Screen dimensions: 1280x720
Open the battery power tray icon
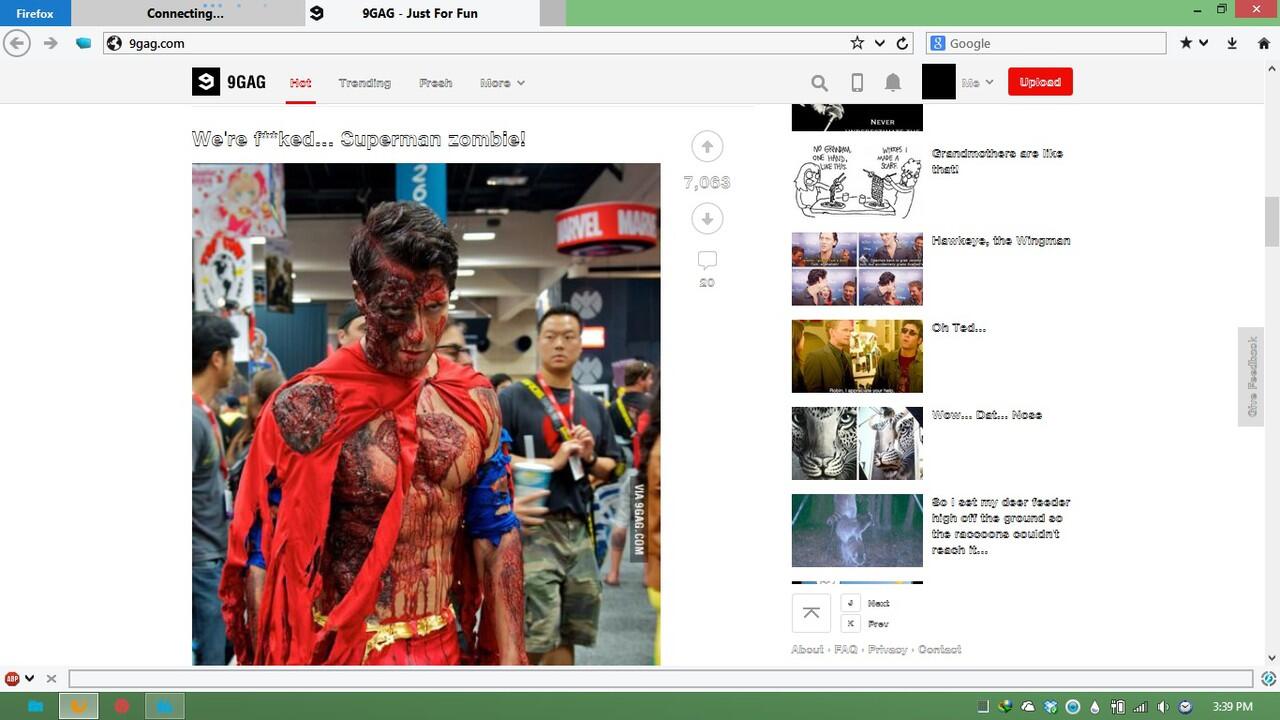(x=1117, y=707)
